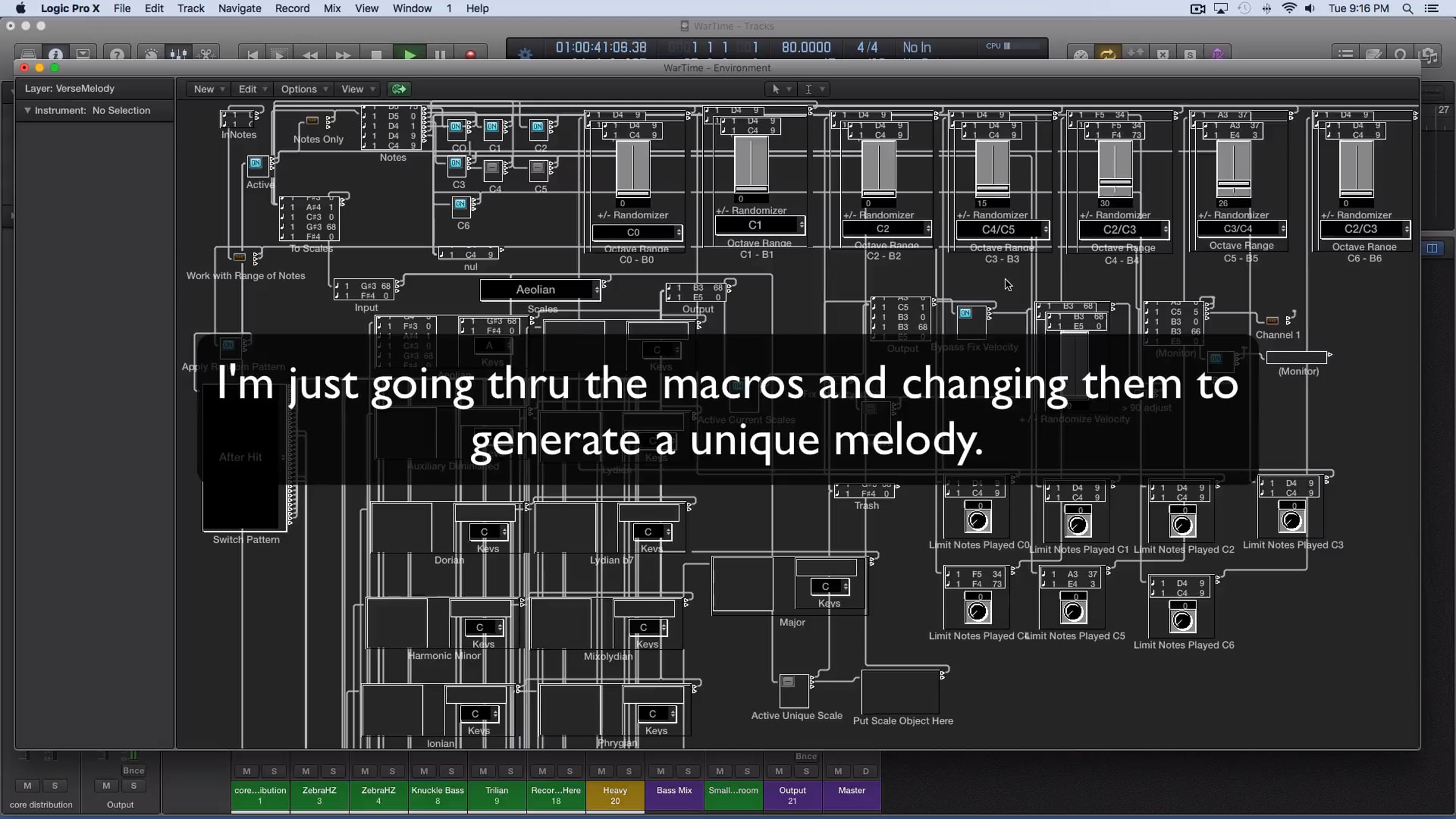
Task: Toggle the C6 ON button
Action: coord(460,204)
